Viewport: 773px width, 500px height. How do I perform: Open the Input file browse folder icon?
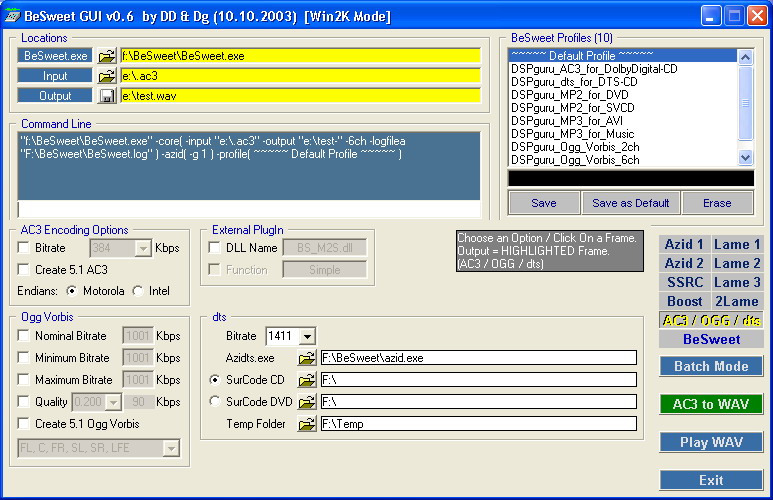click(x=106, y=76)
